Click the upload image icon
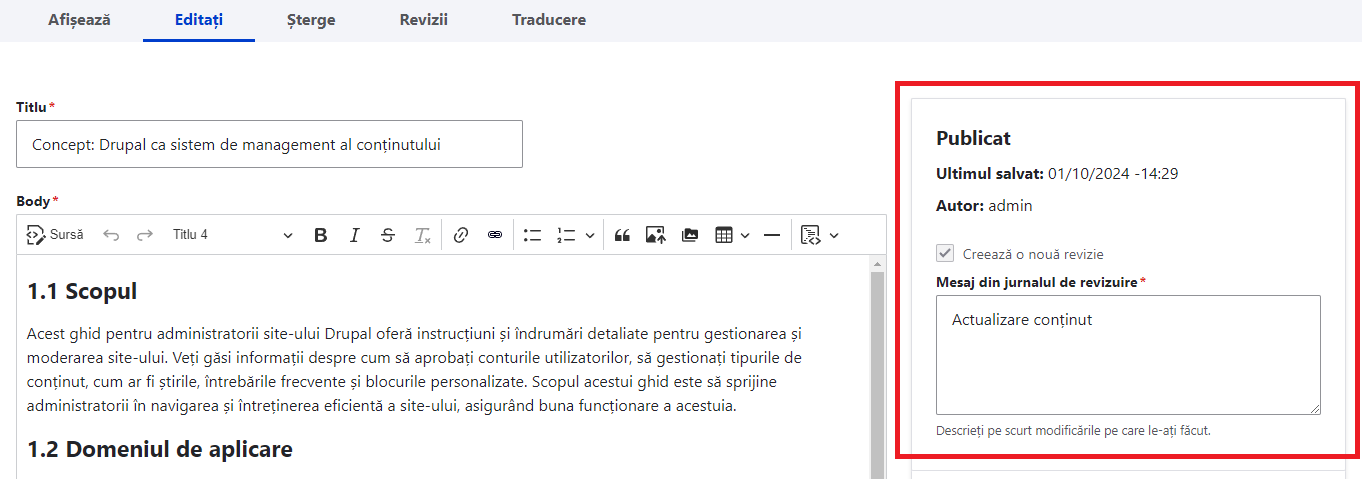Screen dimensions: 1362x479 [x=655, y=235]
